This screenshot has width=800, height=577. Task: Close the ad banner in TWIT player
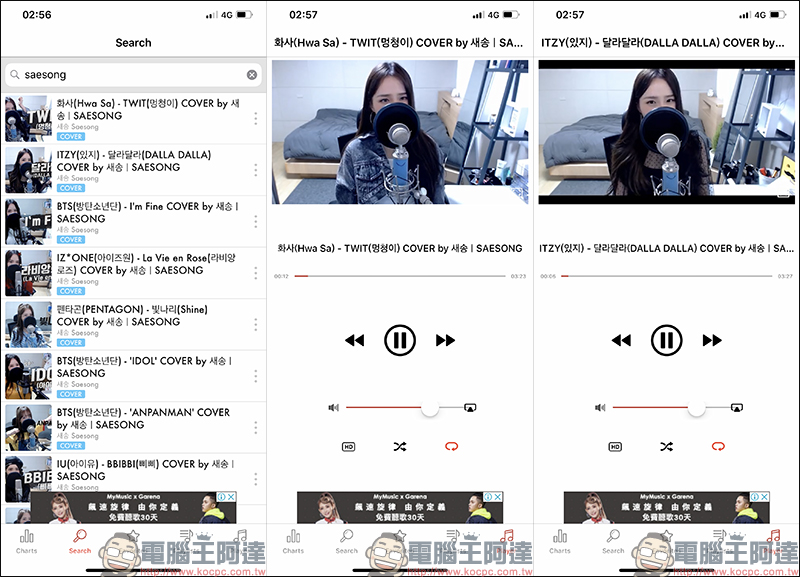click(498, 497)
